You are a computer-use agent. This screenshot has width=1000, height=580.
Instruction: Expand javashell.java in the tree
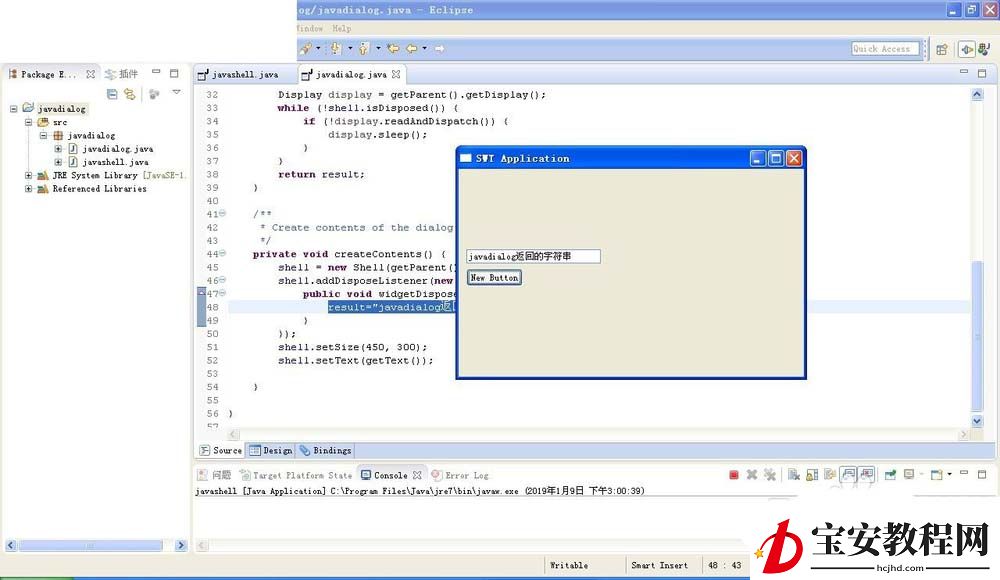point(58,162)
